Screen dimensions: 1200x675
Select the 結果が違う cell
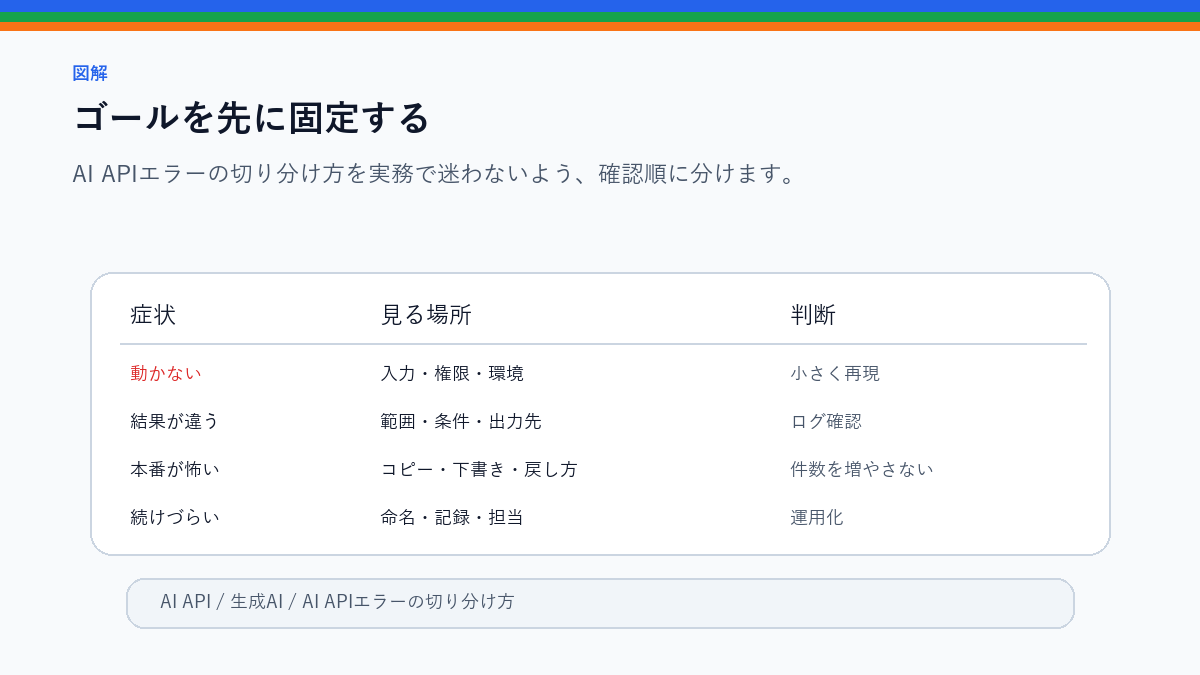tap(175, 421)
